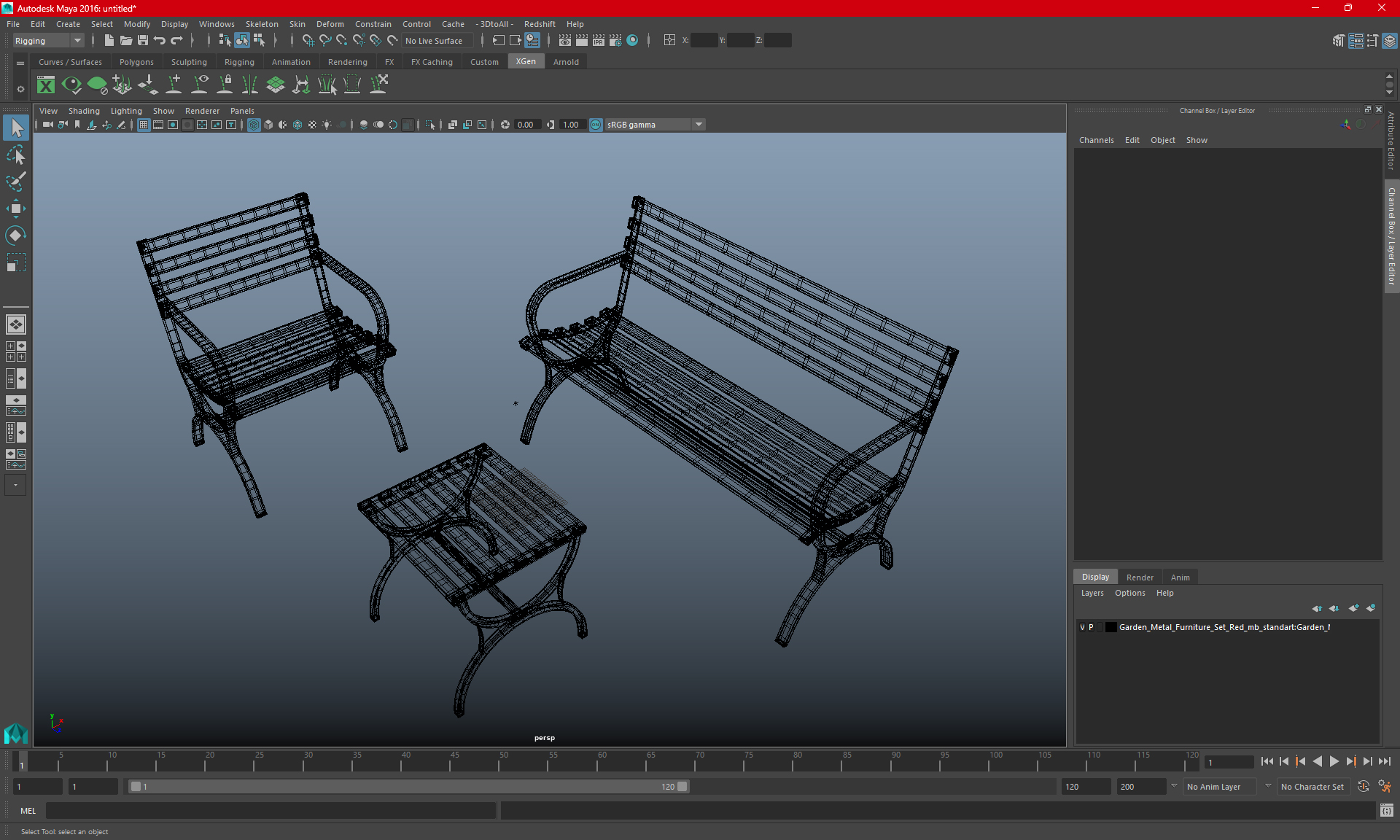The height and width of the screenshot is (840, 1400).
Task: Activate the Scale tool in toolbox
Action: coord(16,262)
